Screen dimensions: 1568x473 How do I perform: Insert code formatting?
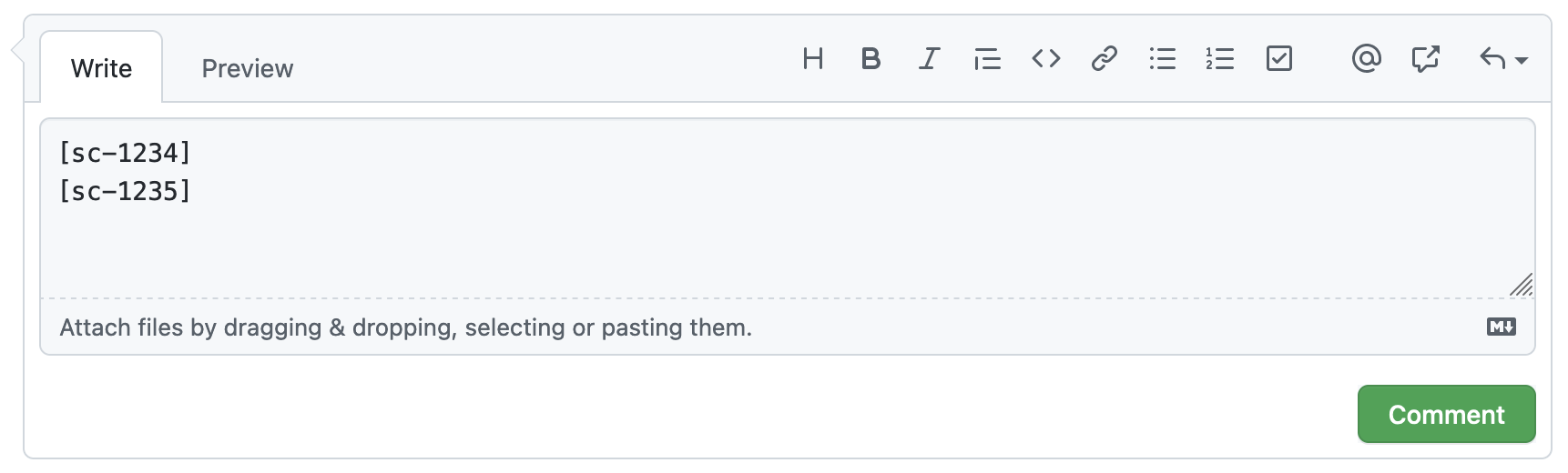pyautogui.click(x=1046, y=59)
